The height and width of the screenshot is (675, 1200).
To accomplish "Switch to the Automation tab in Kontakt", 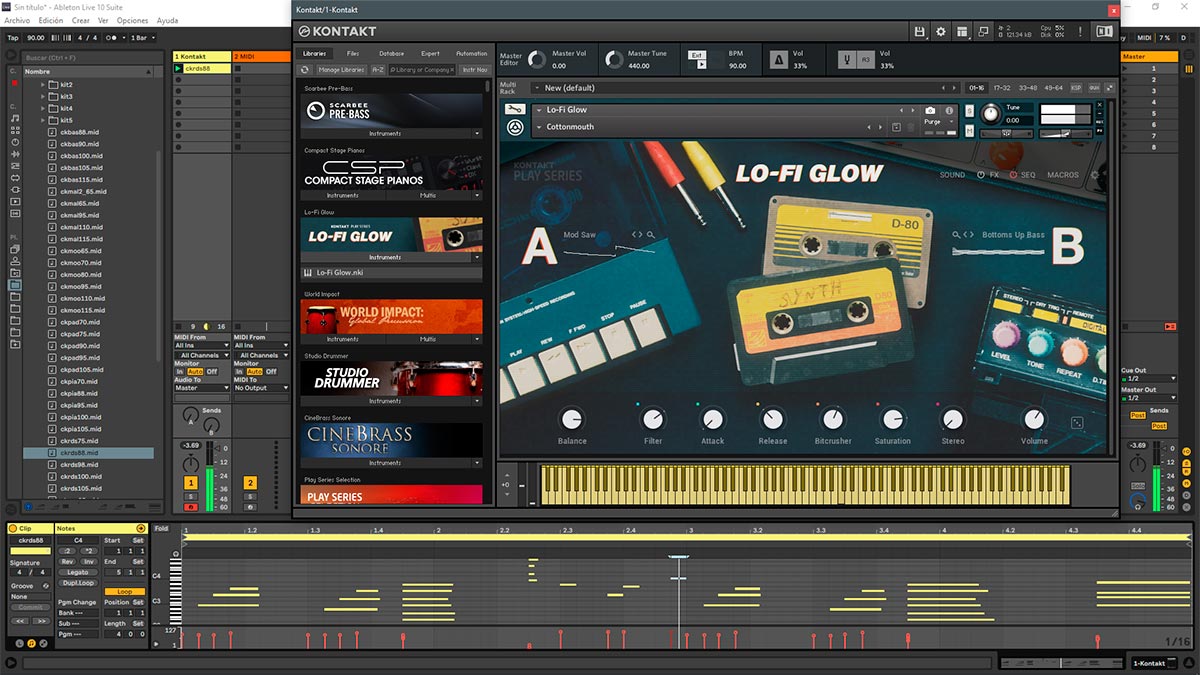I will click(471, 53).
